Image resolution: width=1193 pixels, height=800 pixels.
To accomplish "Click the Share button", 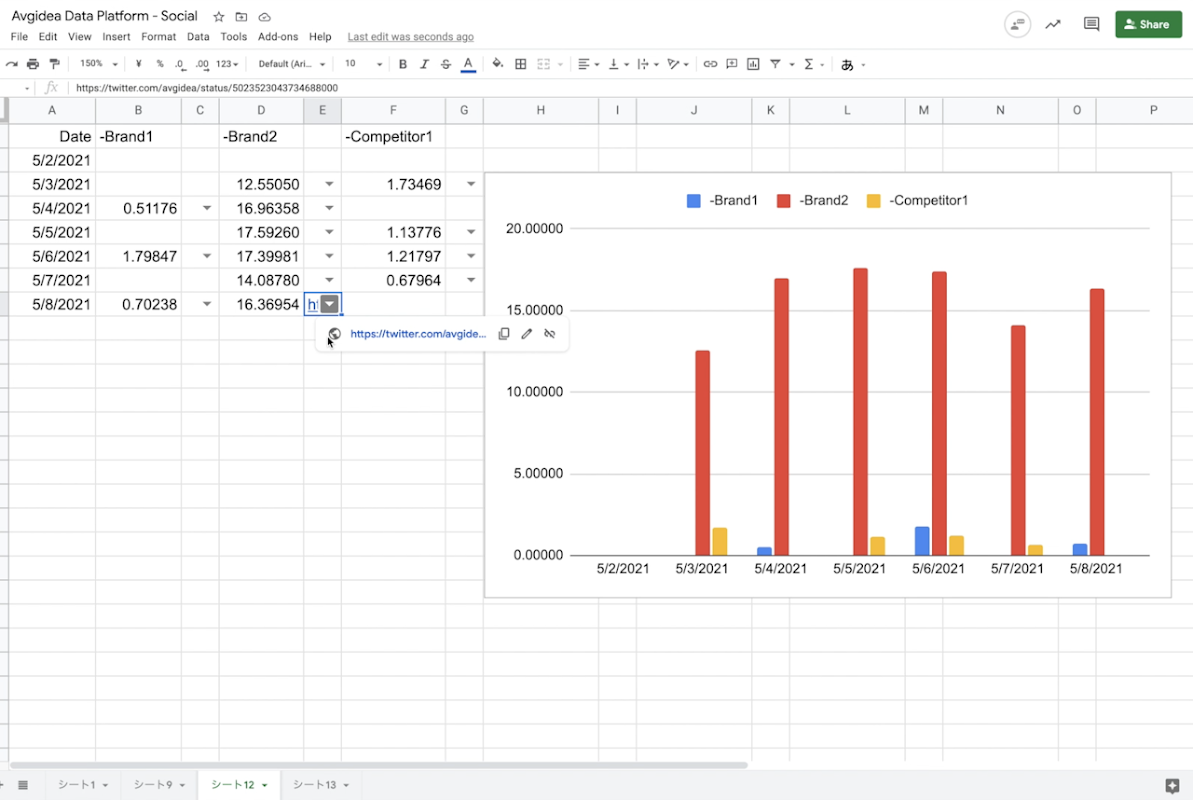I will [x=1148, y=24].
